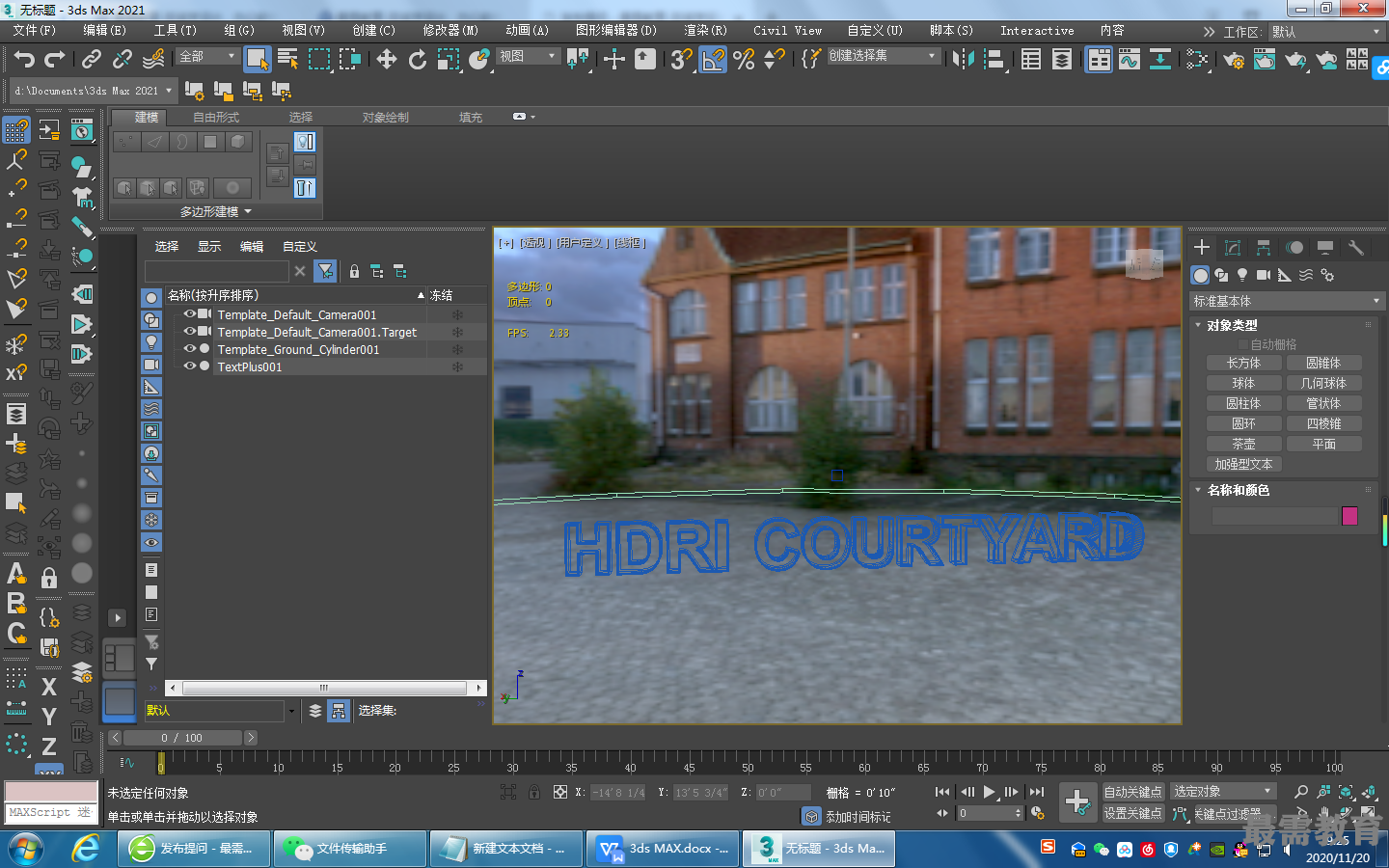Create a 长方体 box primitive

tap(1244, 363)
